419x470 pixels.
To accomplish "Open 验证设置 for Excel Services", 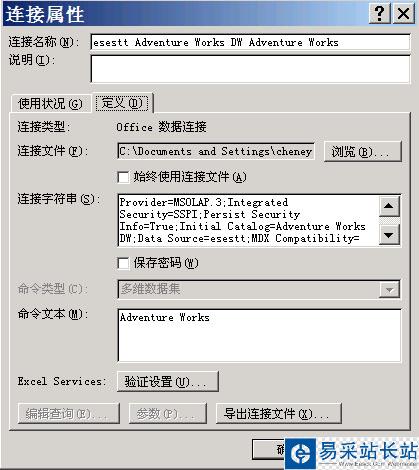I will 168,381.
